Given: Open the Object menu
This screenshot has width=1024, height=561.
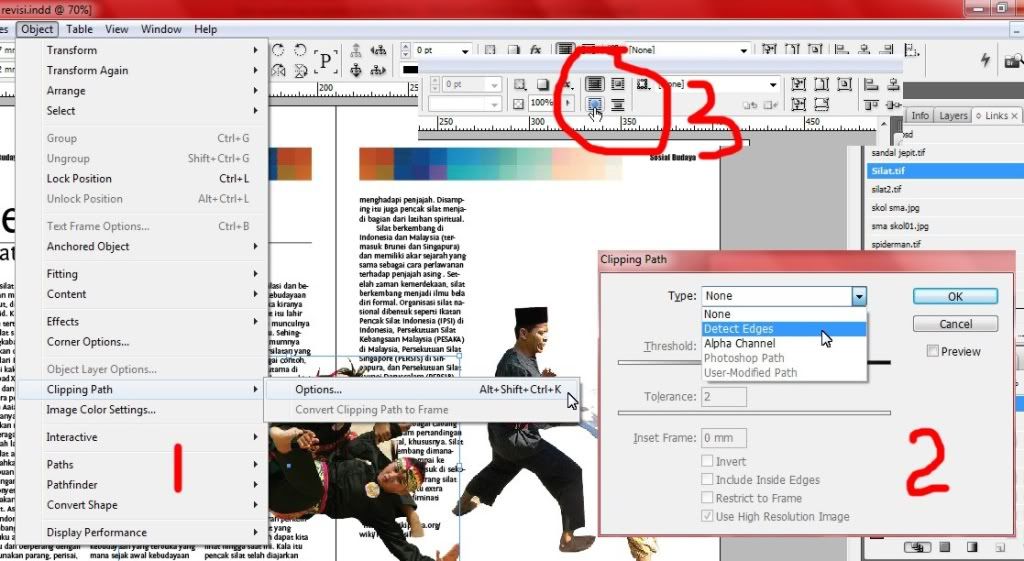Looking at the screenshot, I should pyautogui.click(x=37, y=29).
